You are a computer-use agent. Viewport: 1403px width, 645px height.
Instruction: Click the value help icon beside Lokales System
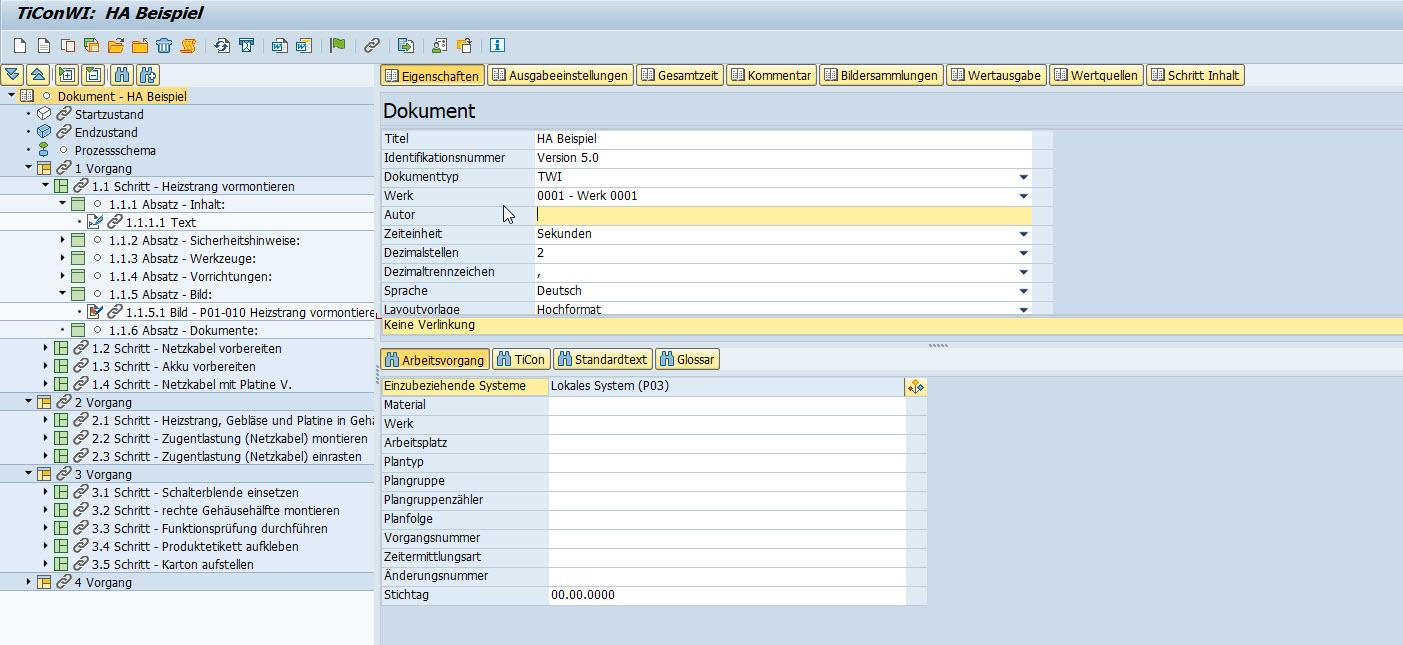(915, 387)
